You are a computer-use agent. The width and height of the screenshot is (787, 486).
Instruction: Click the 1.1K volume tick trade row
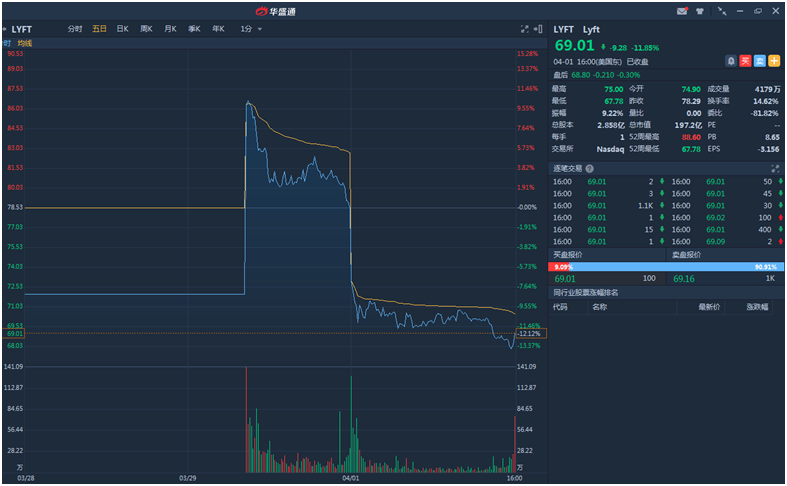(x=608, y=205)
